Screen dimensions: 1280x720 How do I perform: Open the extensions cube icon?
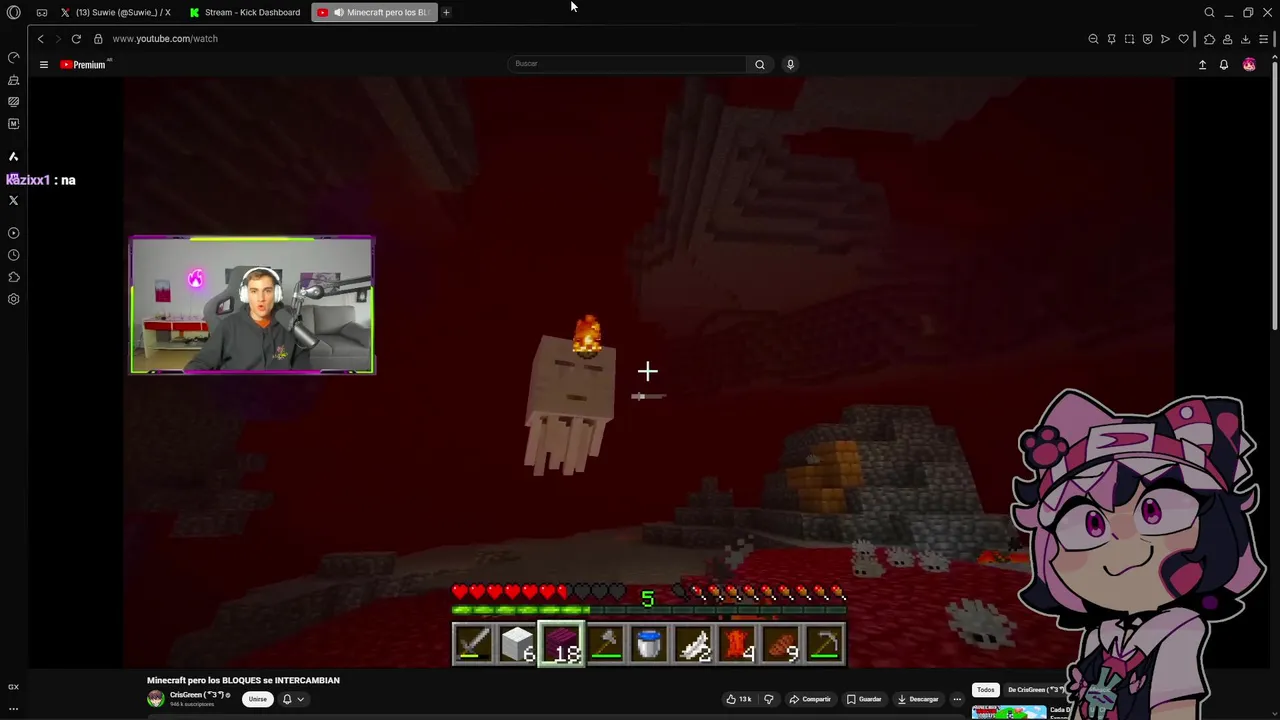[1209, 39]
